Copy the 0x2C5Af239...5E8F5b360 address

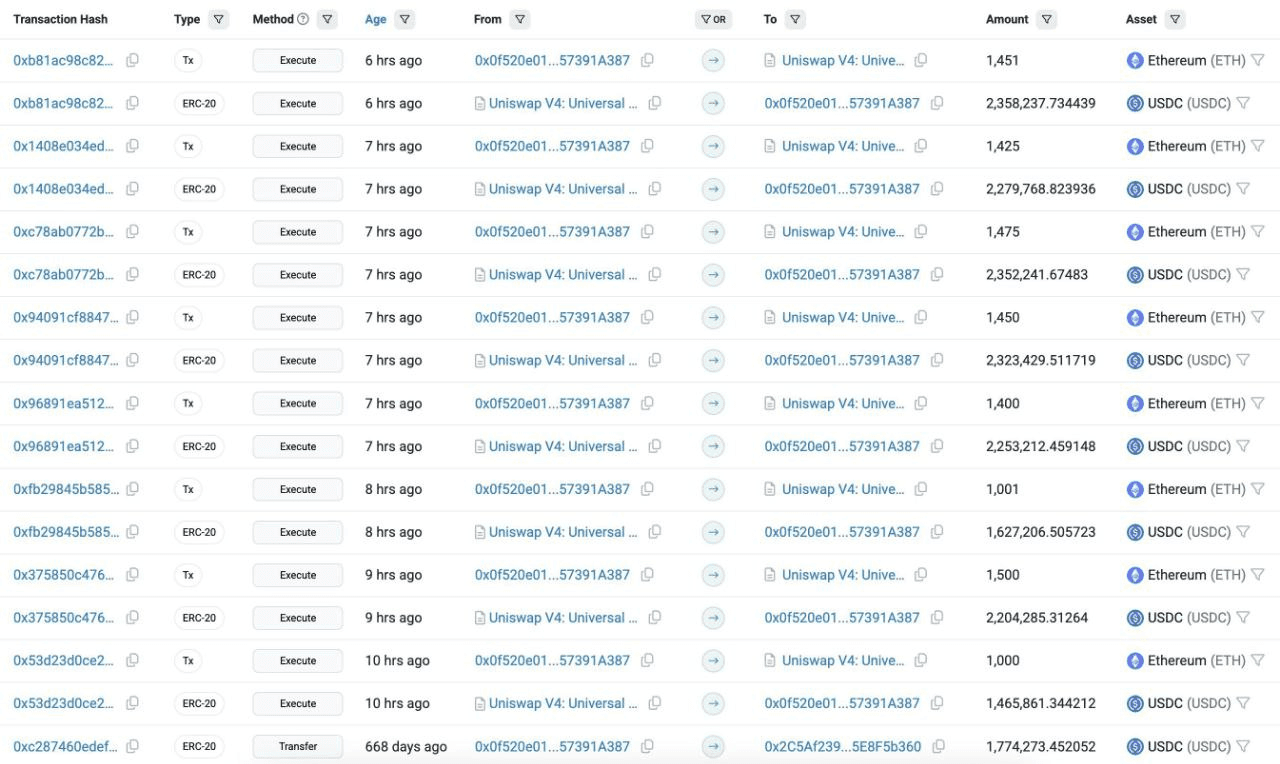(938, 746)
